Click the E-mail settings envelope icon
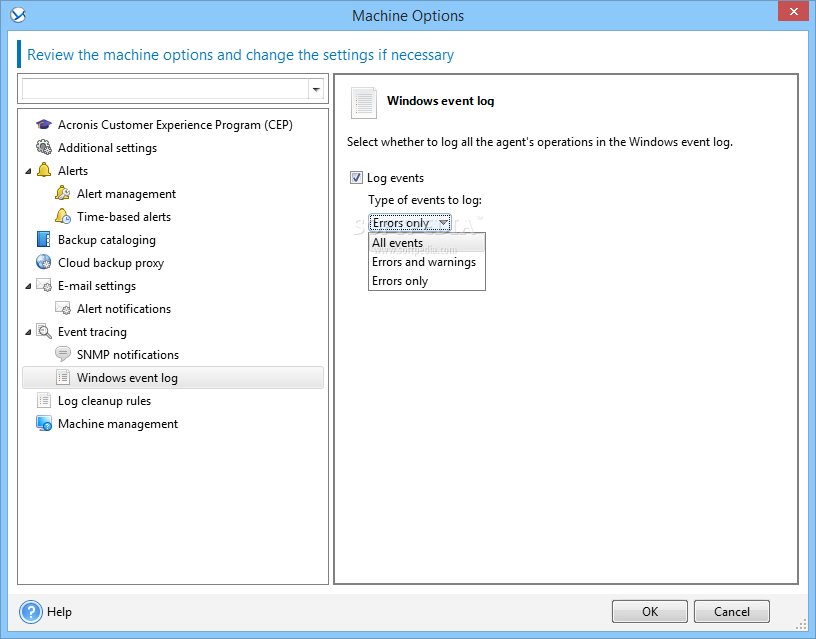Viewport: 816px width, 639px height. pyautogui.click(x=44, y=285)
